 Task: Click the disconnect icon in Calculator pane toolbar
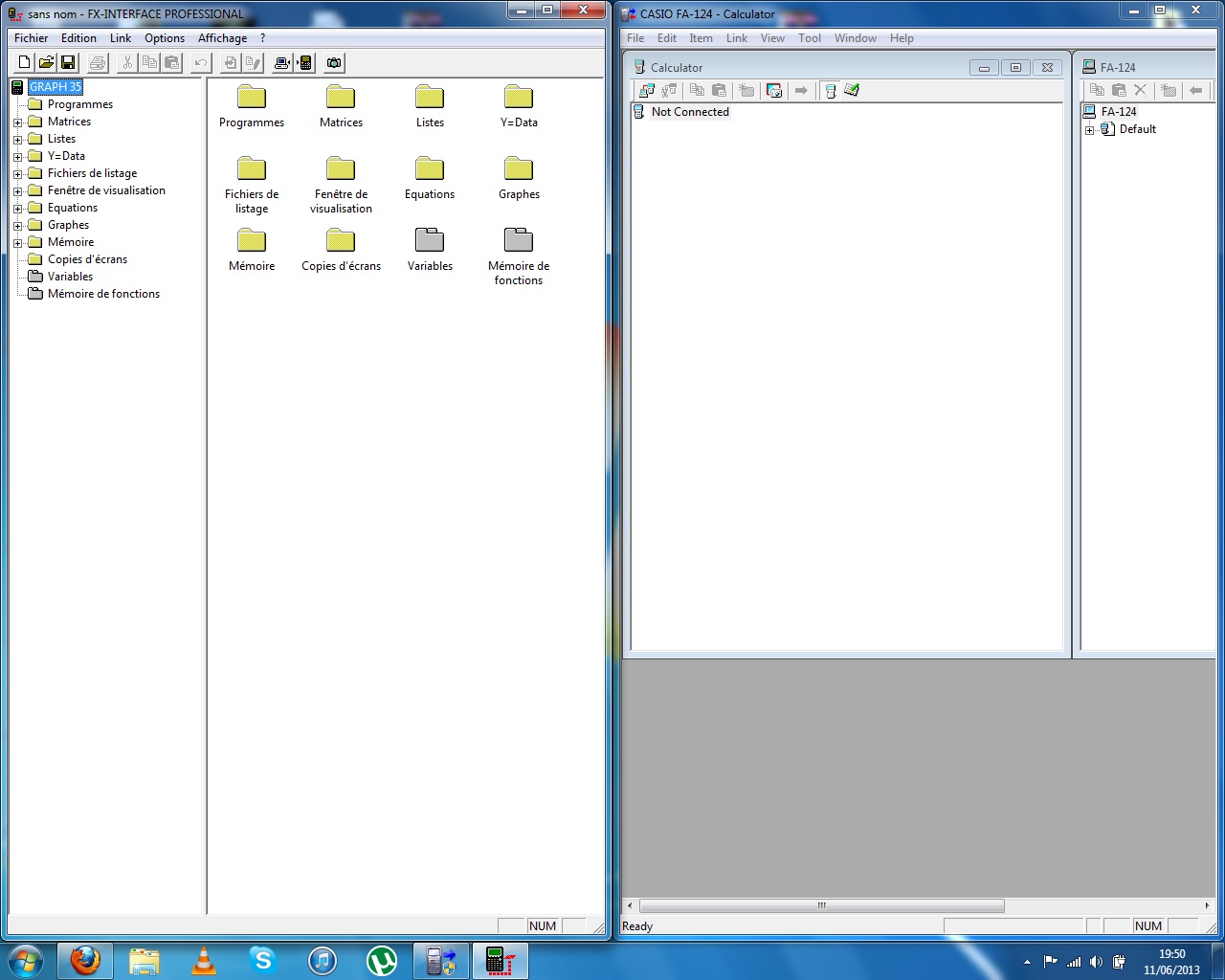click(669, 90)
